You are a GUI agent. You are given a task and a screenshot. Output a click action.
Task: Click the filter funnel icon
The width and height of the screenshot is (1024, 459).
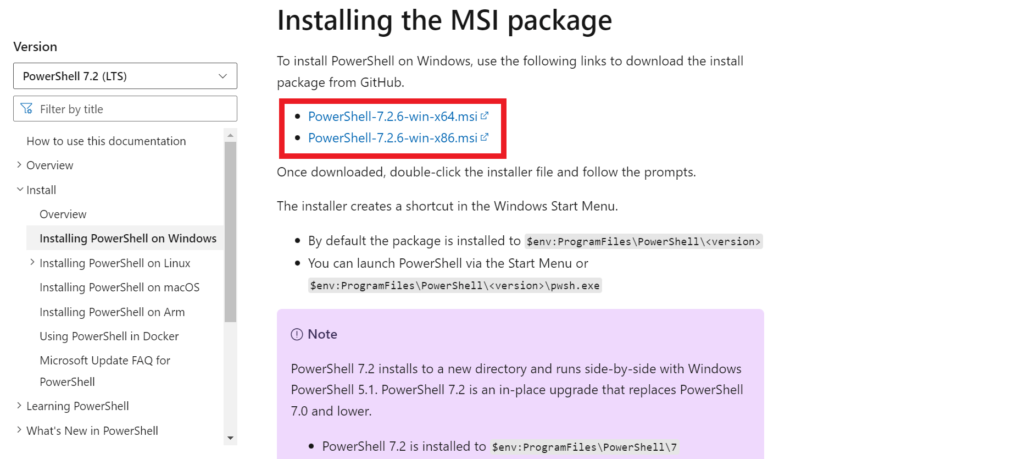click(x=26, y=109)
